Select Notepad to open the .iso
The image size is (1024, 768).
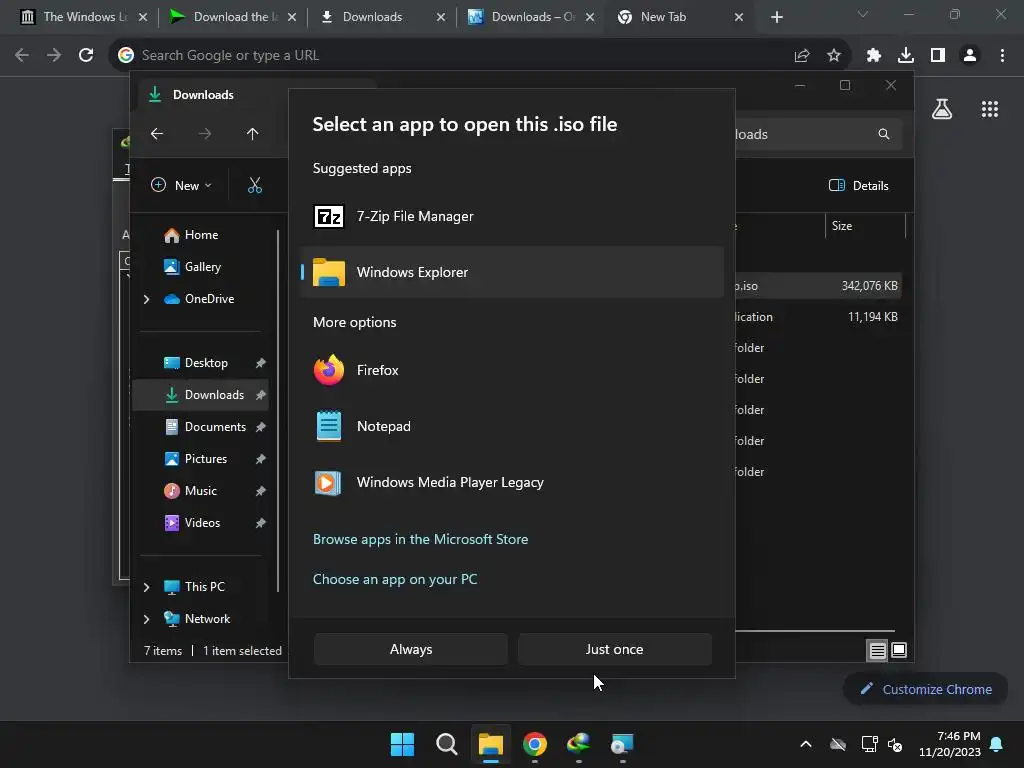click(x=511, y=426)
